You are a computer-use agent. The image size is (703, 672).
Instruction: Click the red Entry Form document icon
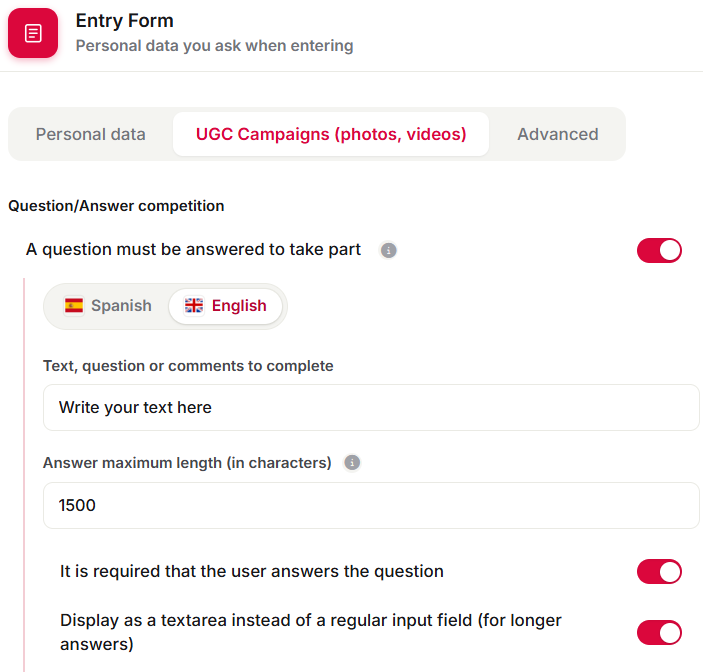click(x=33, y=33)
